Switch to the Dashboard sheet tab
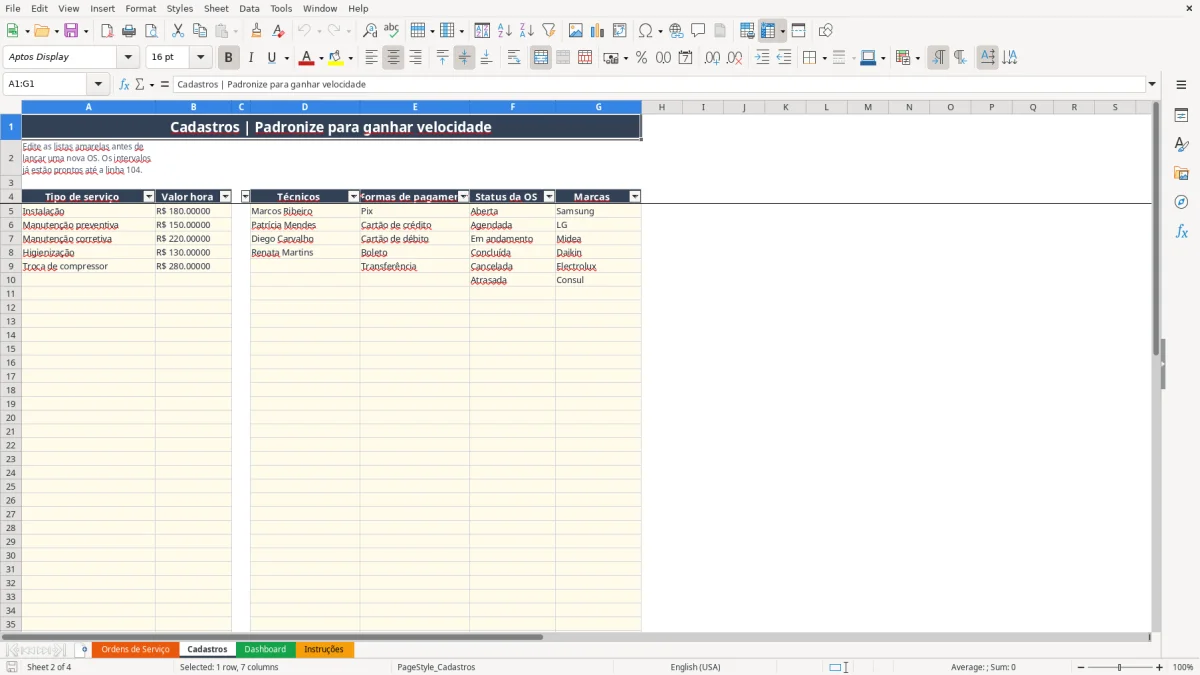1200x675 pixels. [x=265, y=649]
